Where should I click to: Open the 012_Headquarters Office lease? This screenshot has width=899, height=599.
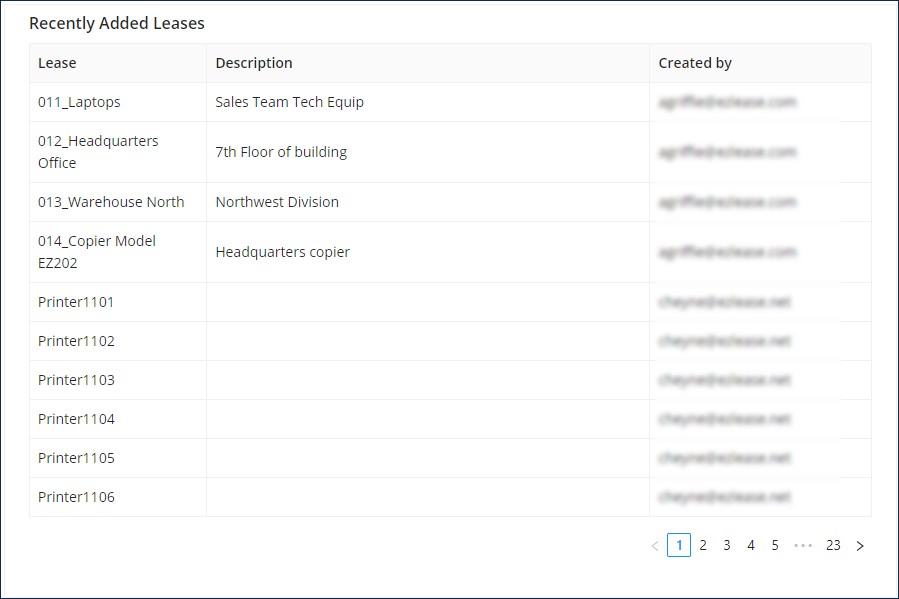[98, 152]
